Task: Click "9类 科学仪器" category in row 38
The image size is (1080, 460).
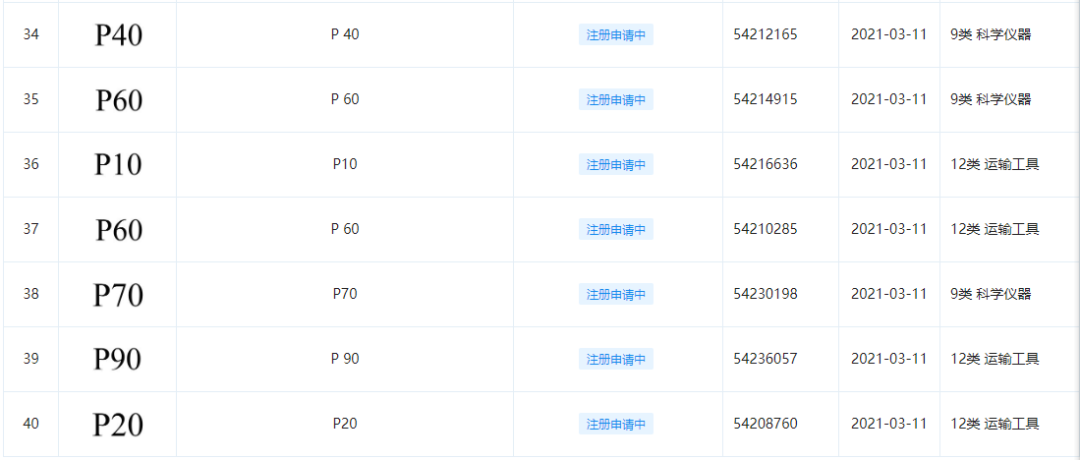Action: point(990,294)
